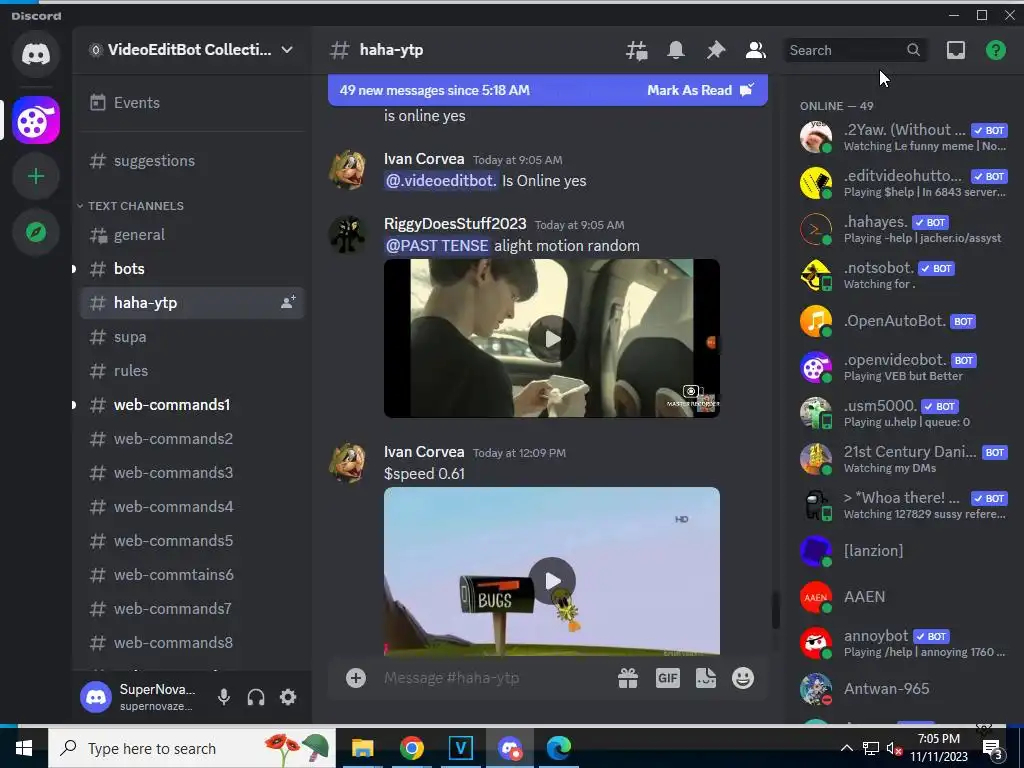Open Explore Discoverable Servers compass
Image resolution: width=1024 pixels, height=768 pixels.
click(x=36, y=232)
